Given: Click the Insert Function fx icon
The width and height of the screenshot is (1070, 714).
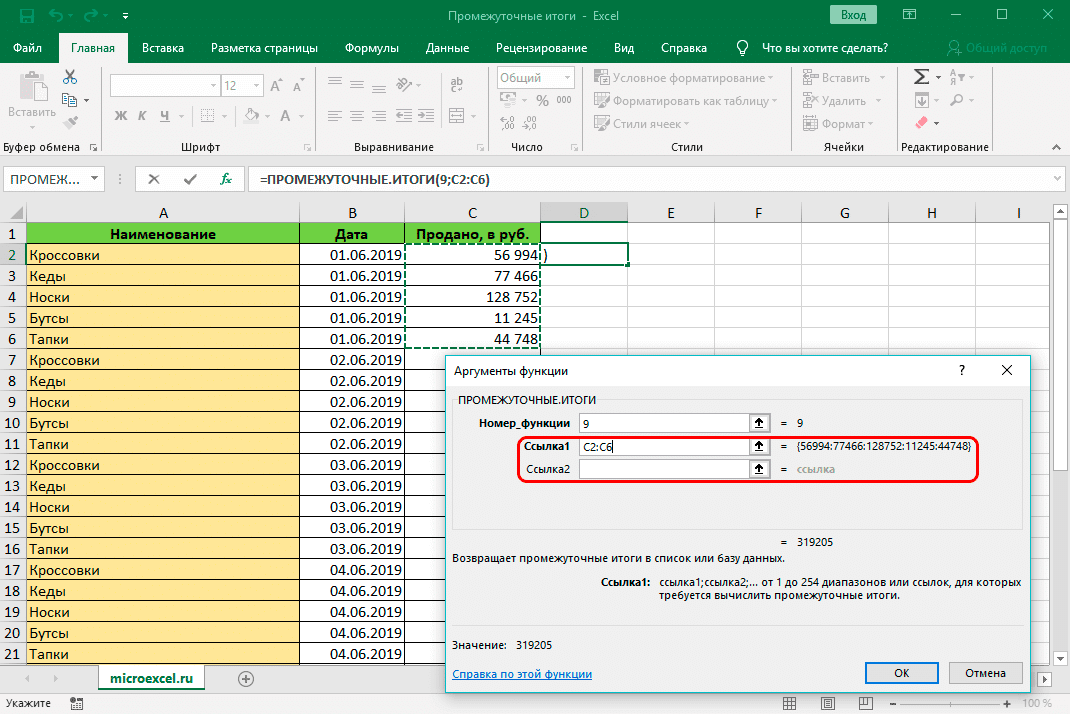Looking at the screenshot, I should (x=227, y=179).
